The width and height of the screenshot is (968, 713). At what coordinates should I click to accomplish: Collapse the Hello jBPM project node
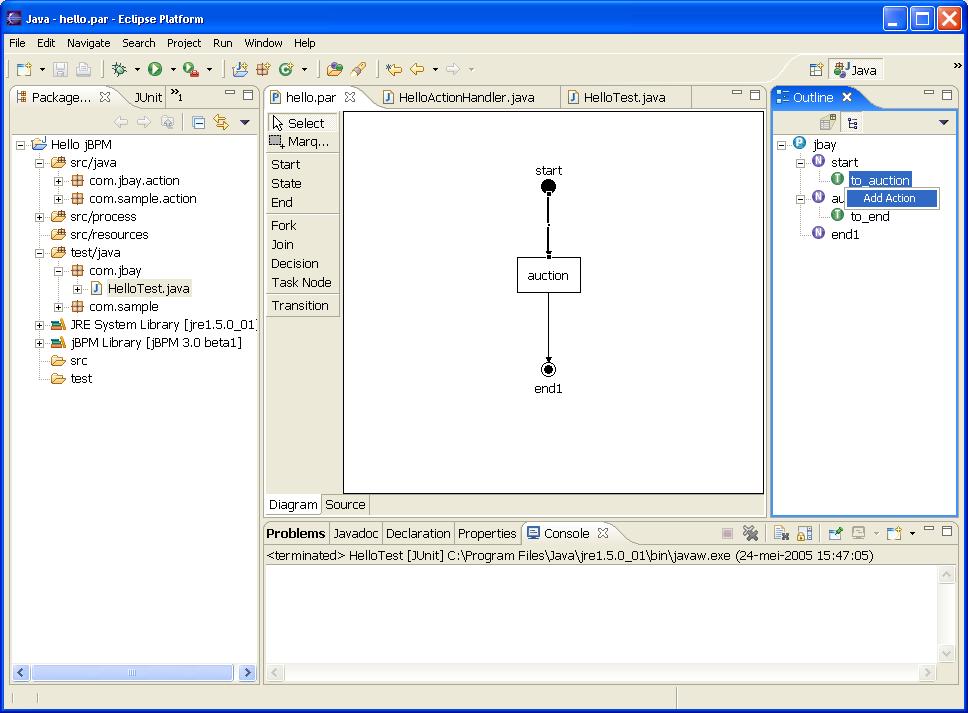[20, 145]
